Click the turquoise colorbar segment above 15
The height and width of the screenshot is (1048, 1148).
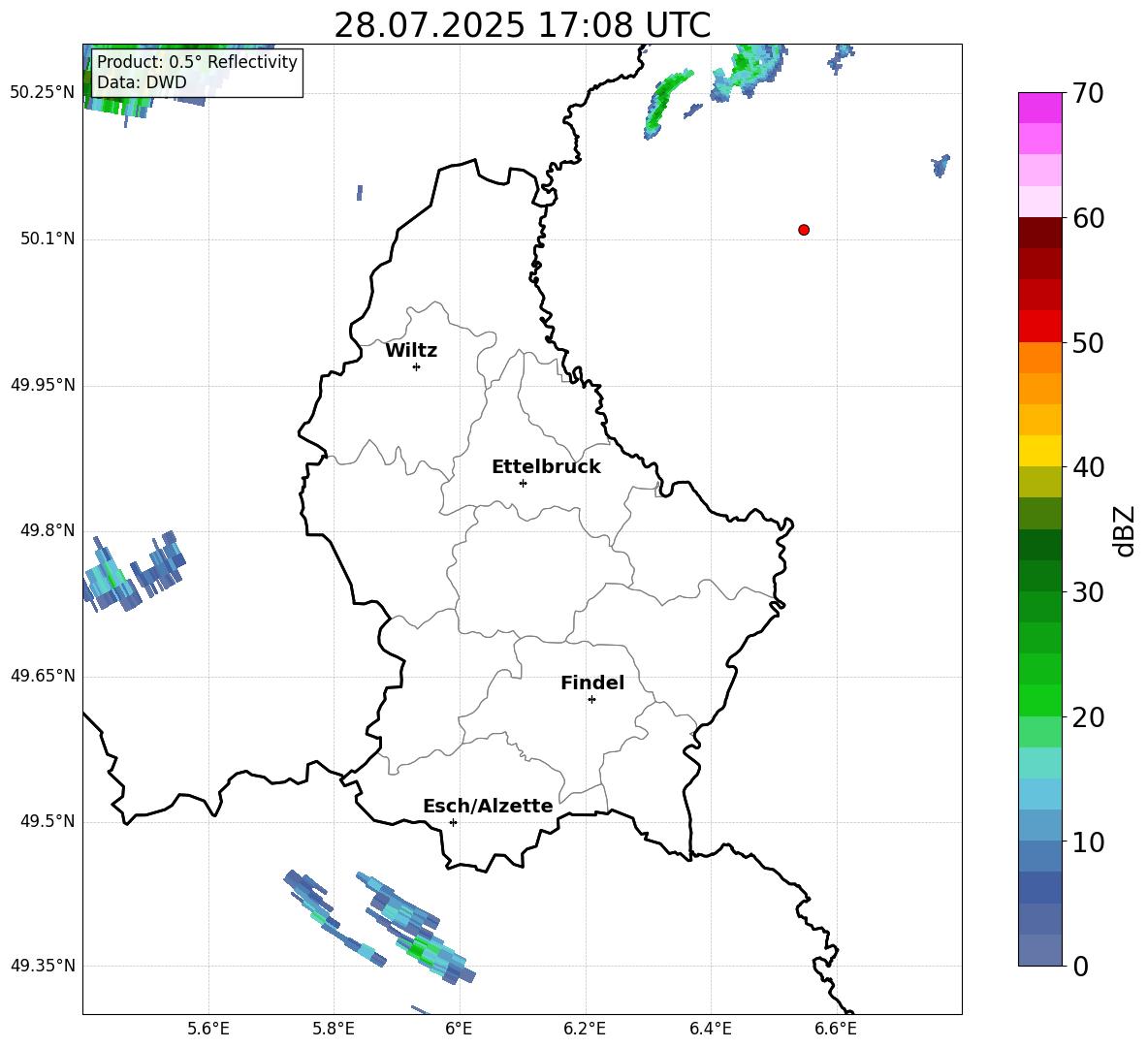(x=1039, y=763)
